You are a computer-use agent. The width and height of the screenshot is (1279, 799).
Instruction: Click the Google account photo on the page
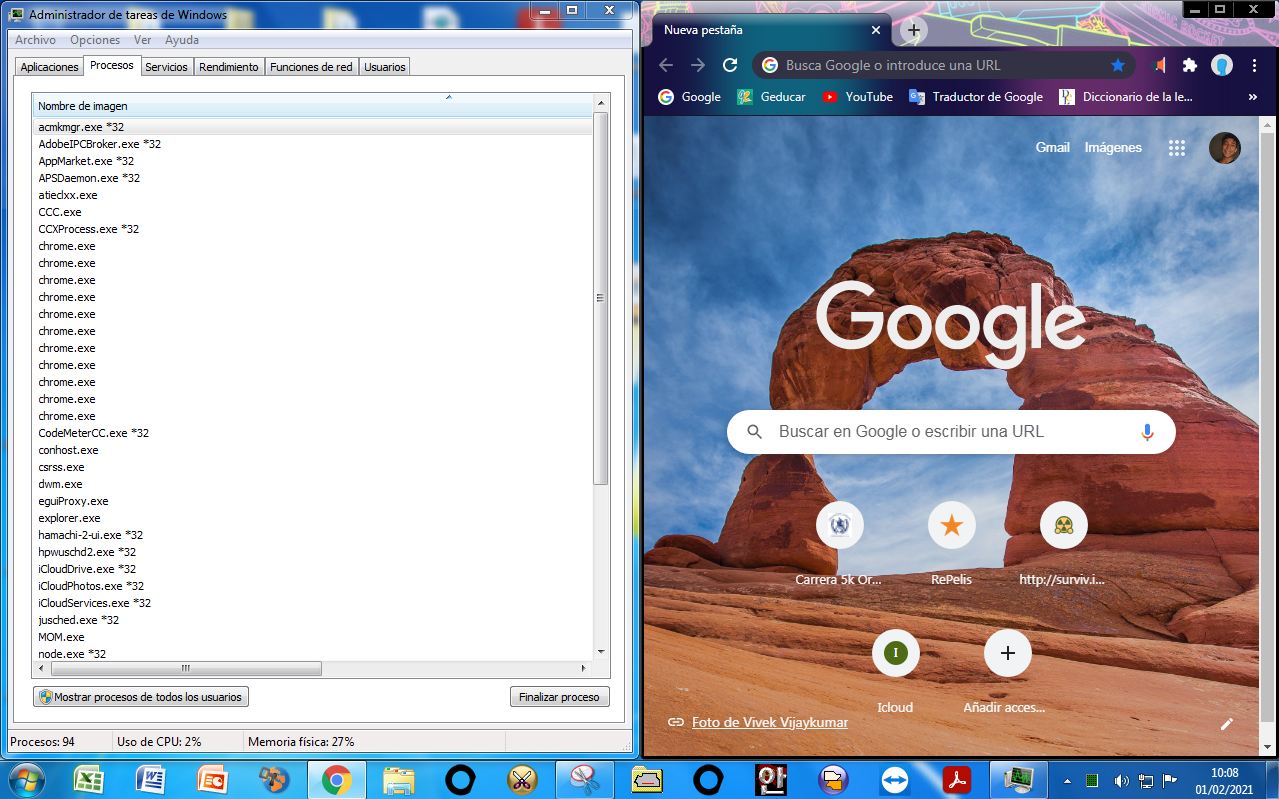click(x=1225, y=147)
